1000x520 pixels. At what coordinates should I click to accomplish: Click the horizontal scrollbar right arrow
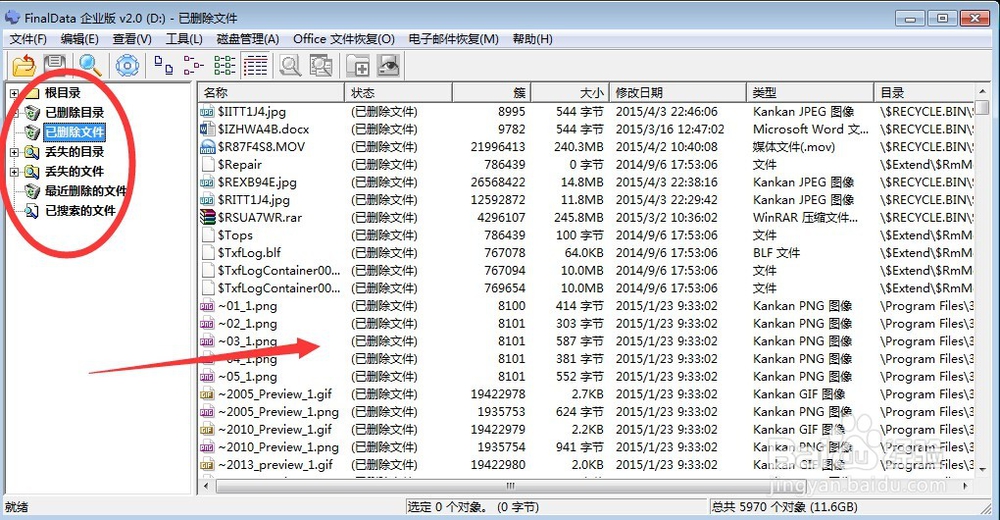966,486
